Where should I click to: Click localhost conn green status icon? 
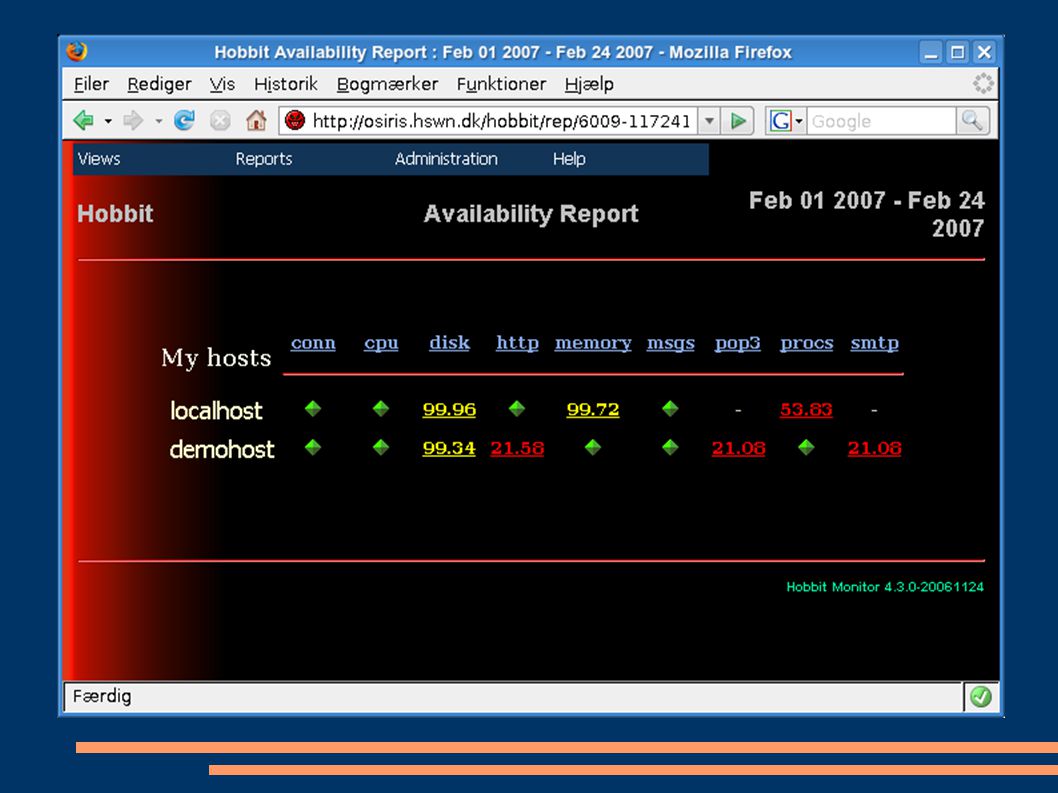pos(312,408)
